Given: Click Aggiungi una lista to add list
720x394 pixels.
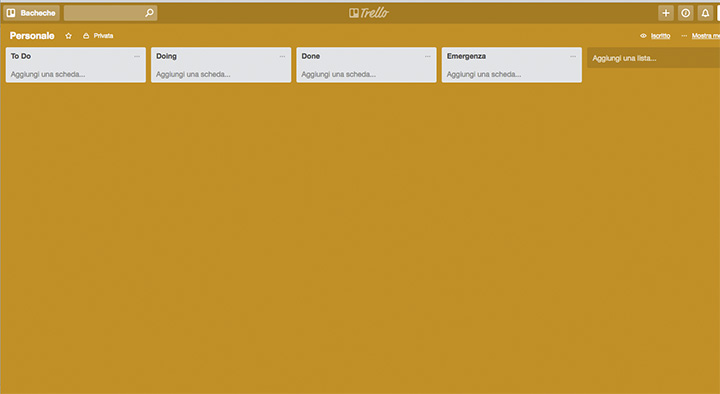Looking at the screenshot, I should [653, 58].
